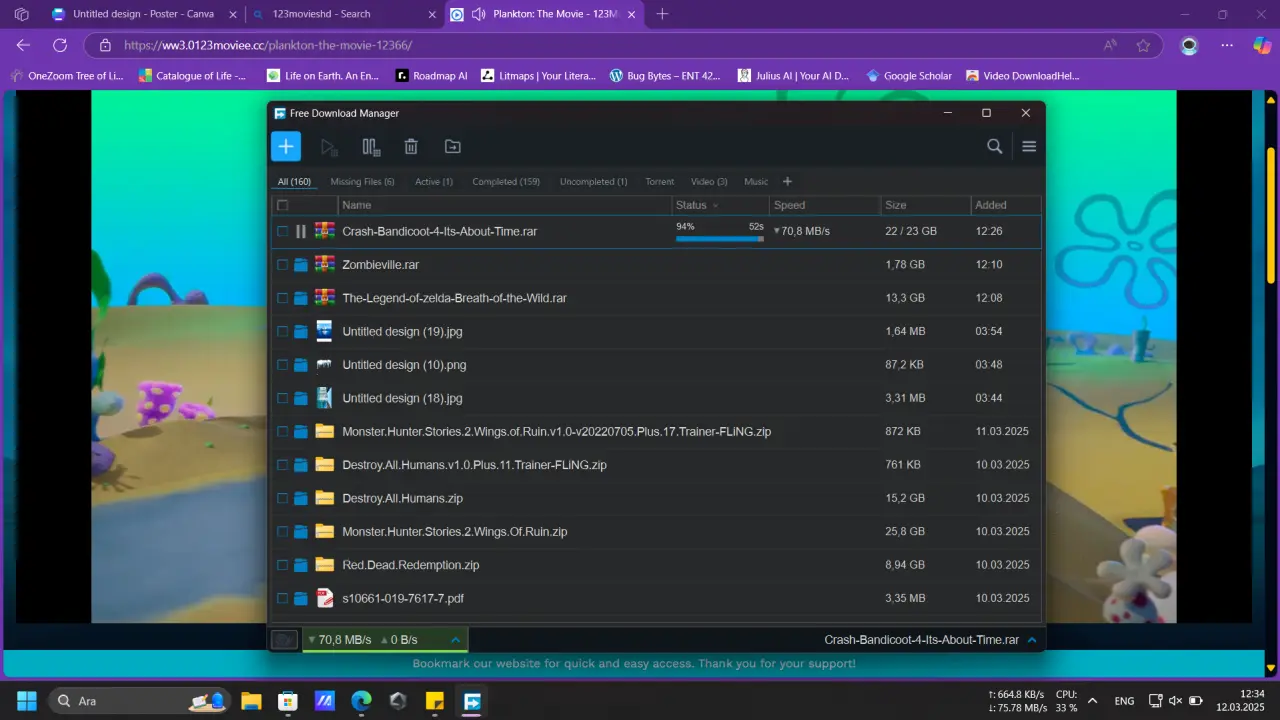Screen dimensions: 1280x720
Task: Show hidden system tray icons chevron
Action: pyautogui.click(x=1092, y=701)
